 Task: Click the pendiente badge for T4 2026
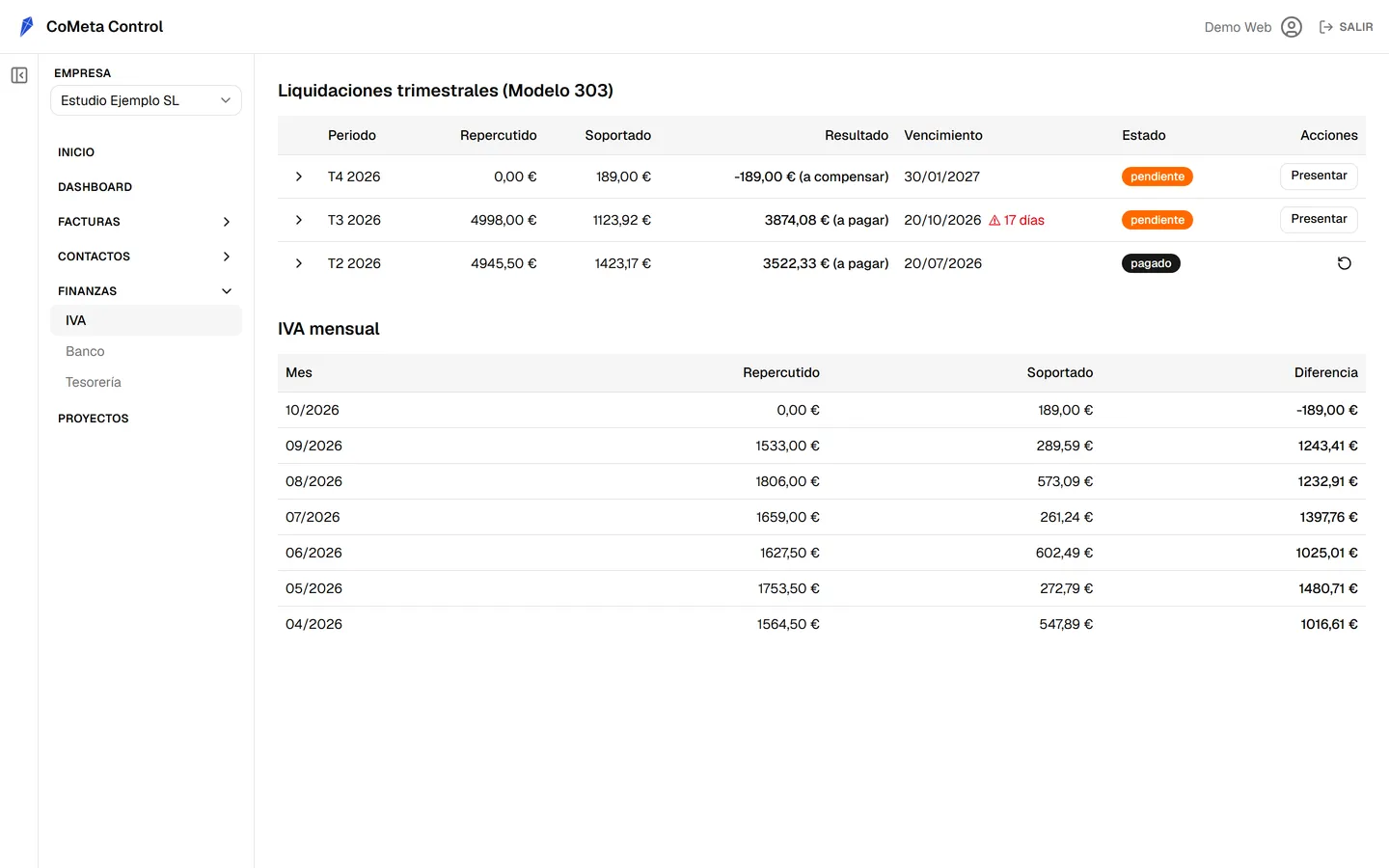click(x=1157, y=176)
